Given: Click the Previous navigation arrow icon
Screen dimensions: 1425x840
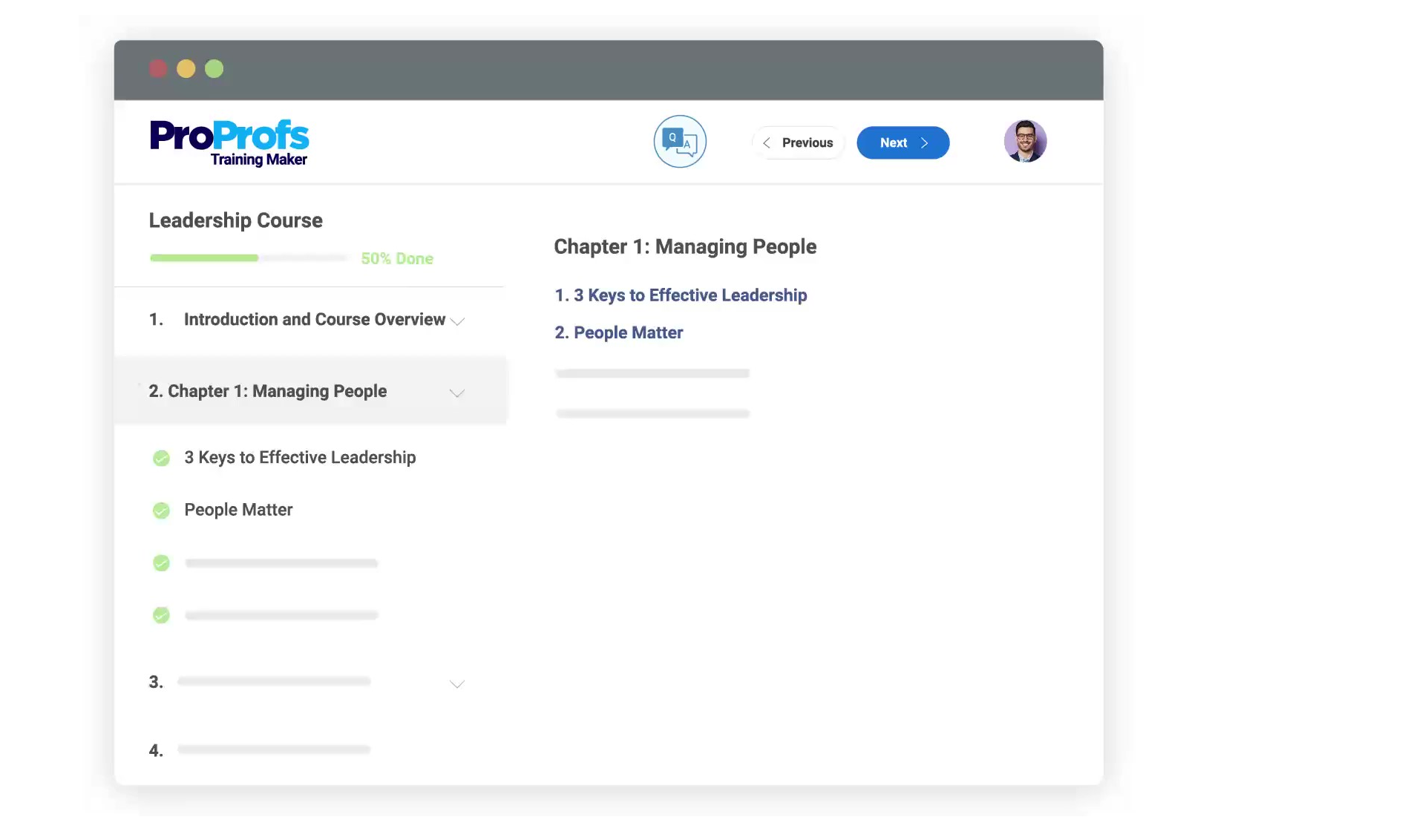Looking at the screenshot, I should pyautogui.click(x=766, y=142).
